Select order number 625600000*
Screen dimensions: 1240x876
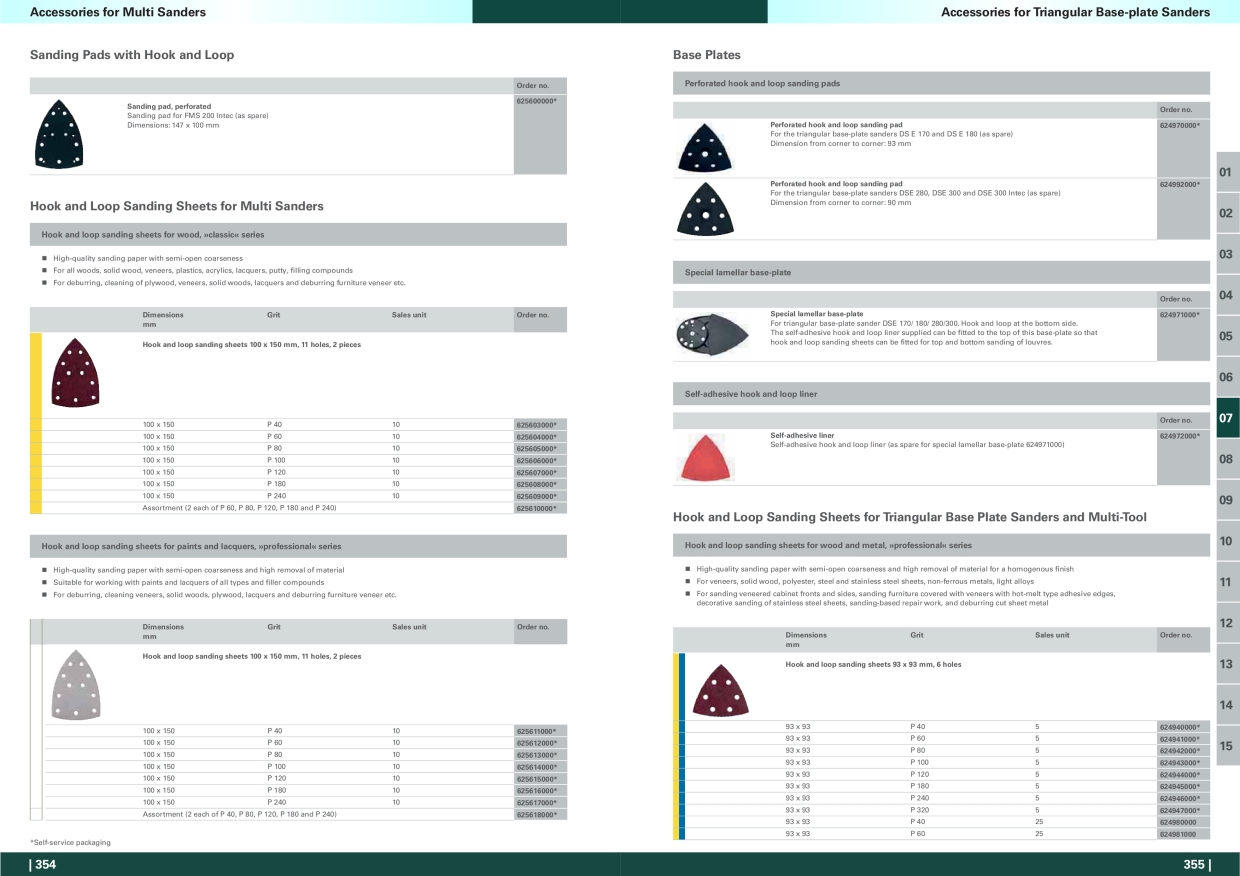536,102
